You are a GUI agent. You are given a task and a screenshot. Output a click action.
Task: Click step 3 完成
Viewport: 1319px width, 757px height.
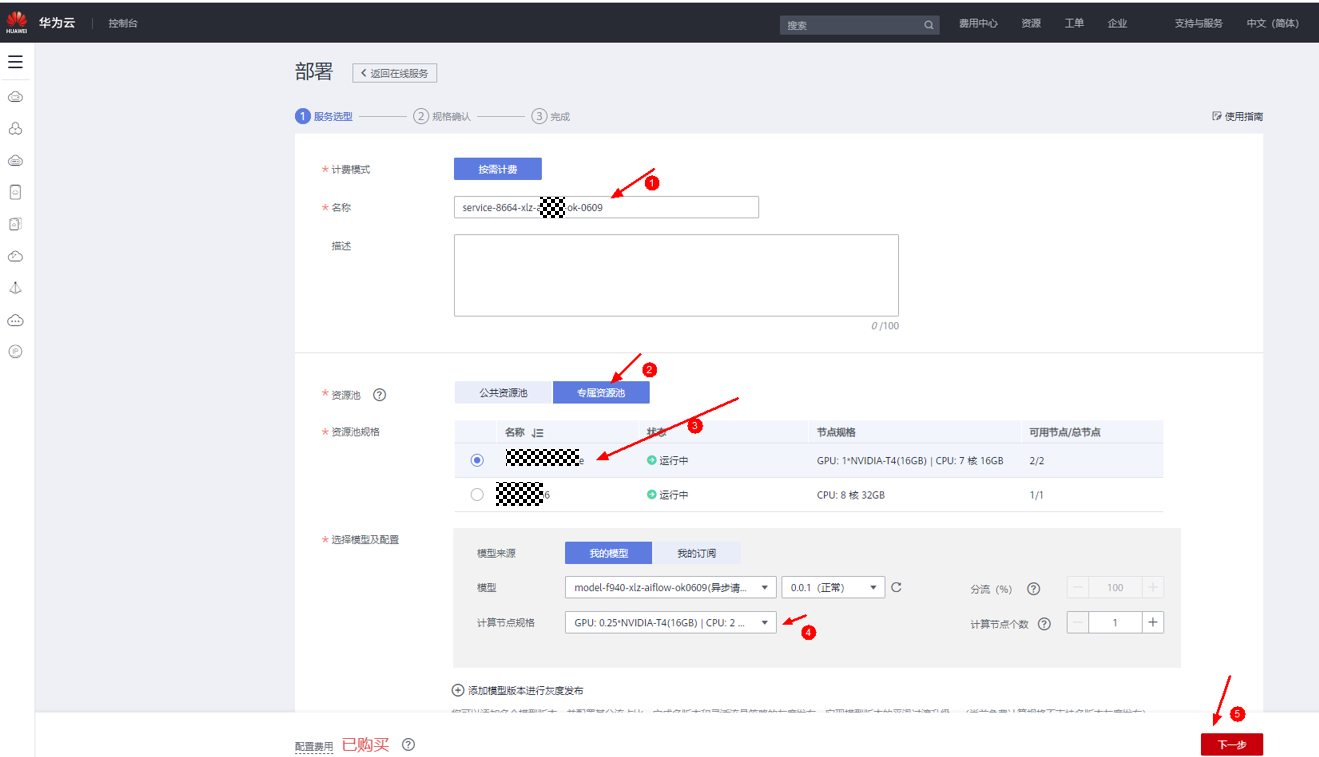pyautogui.click(x=551, y=117)
